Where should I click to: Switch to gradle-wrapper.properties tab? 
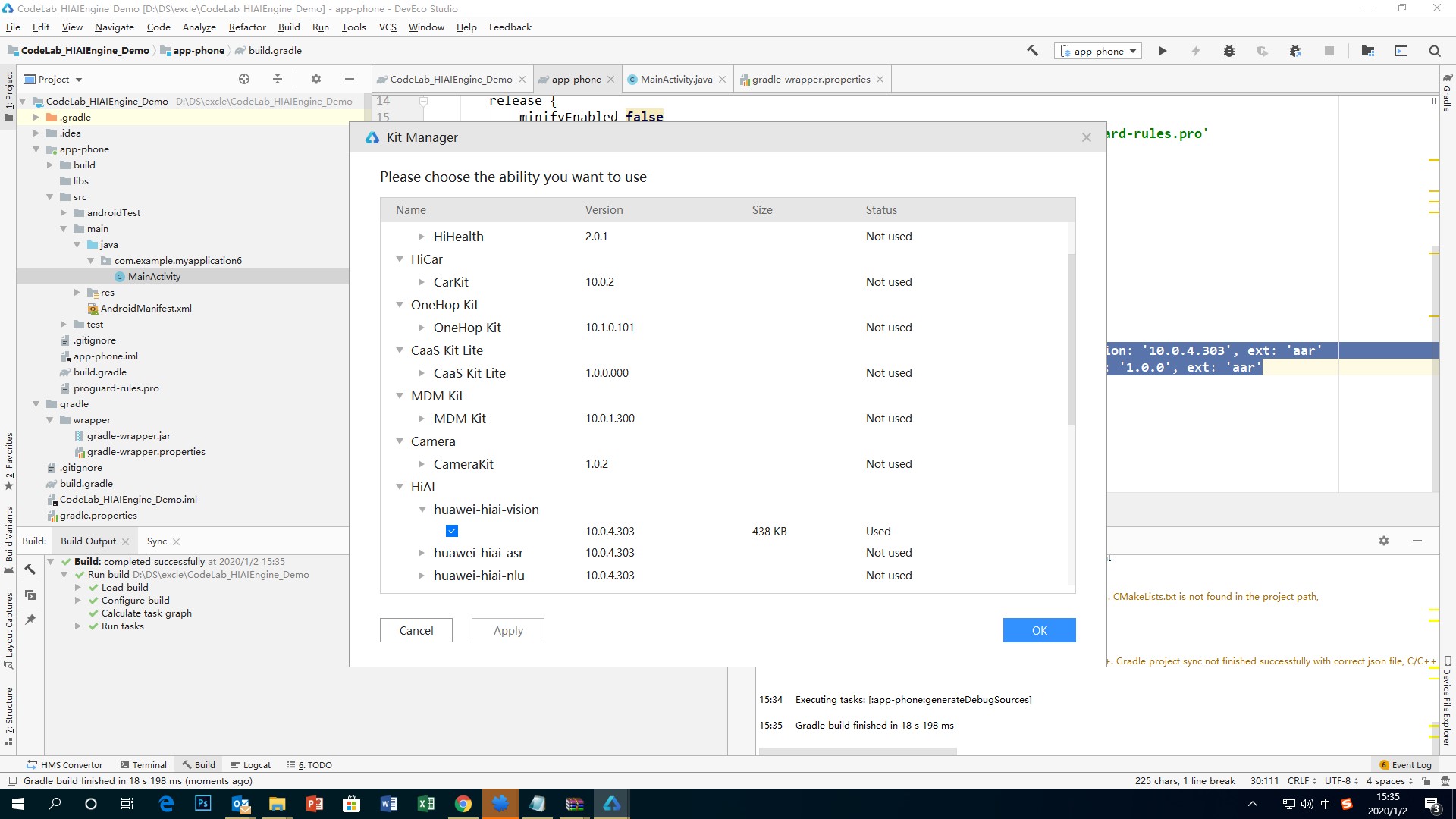click(811, 79)
